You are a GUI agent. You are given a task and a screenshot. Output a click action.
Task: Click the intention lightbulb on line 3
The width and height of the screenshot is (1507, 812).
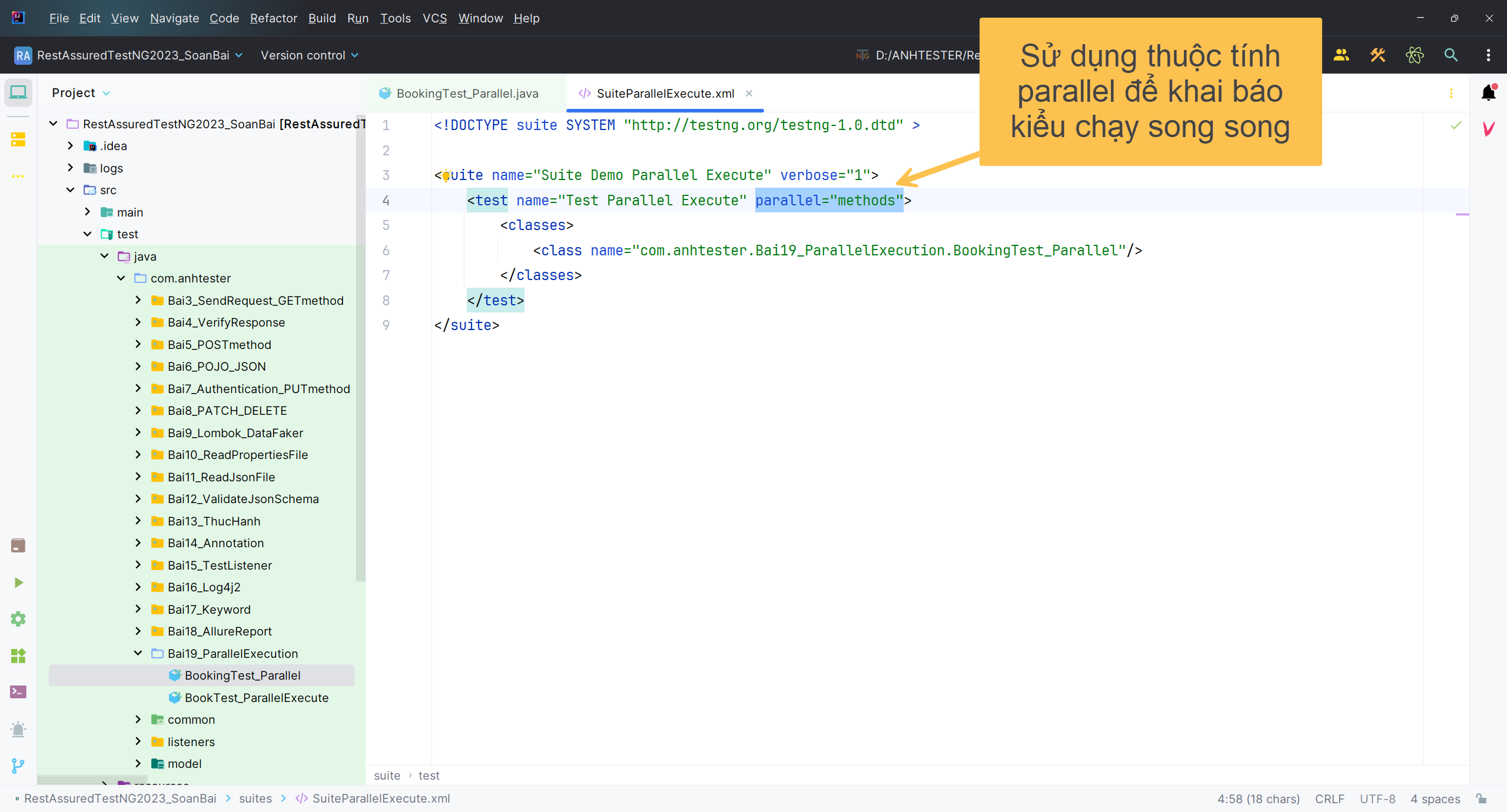coord(446,175)
